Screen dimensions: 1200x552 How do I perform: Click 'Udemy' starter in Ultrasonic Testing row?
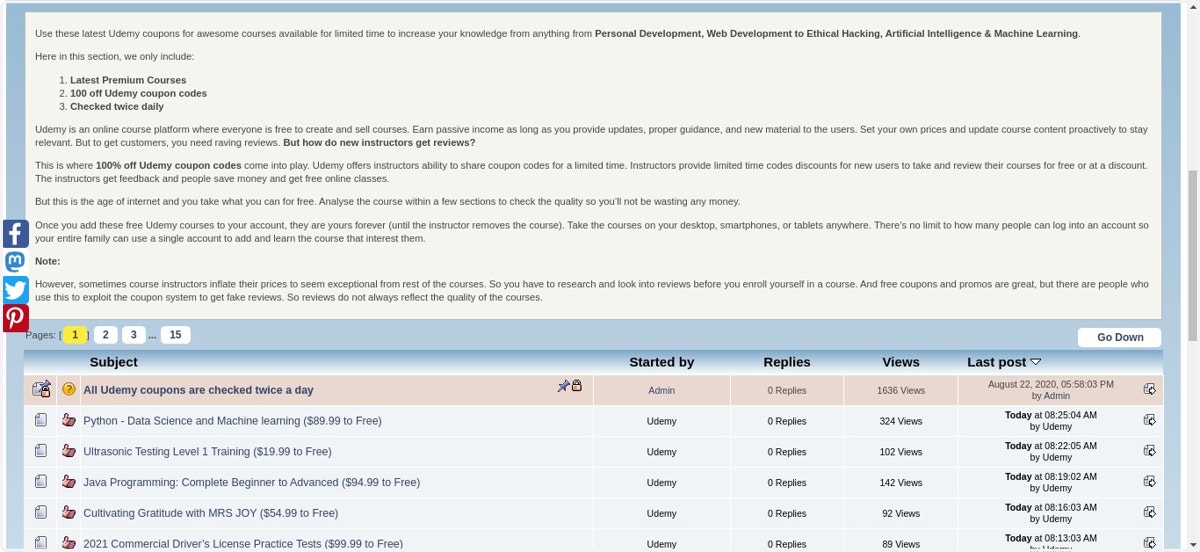tap(661, 452)
